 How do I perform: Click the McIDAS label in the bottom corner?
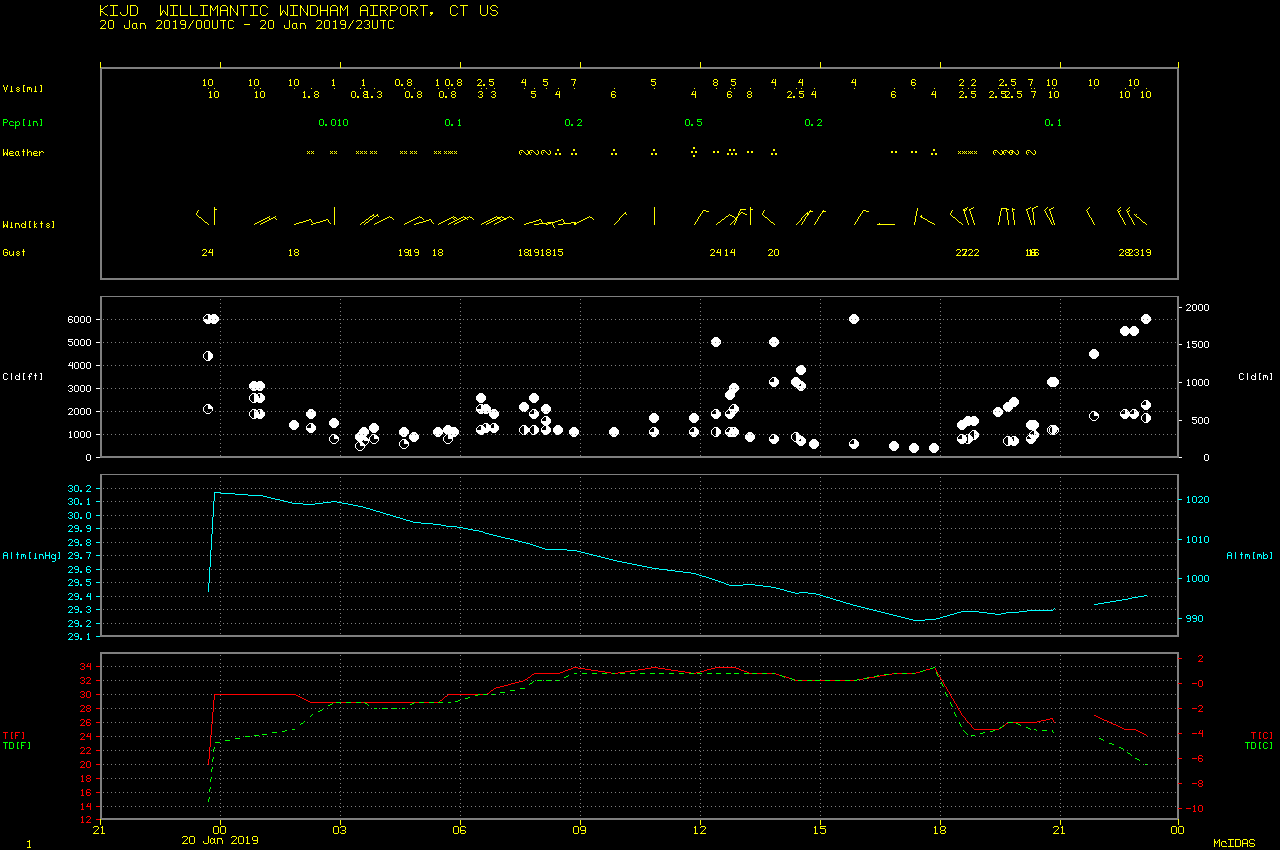click(x=1234, y=843)
